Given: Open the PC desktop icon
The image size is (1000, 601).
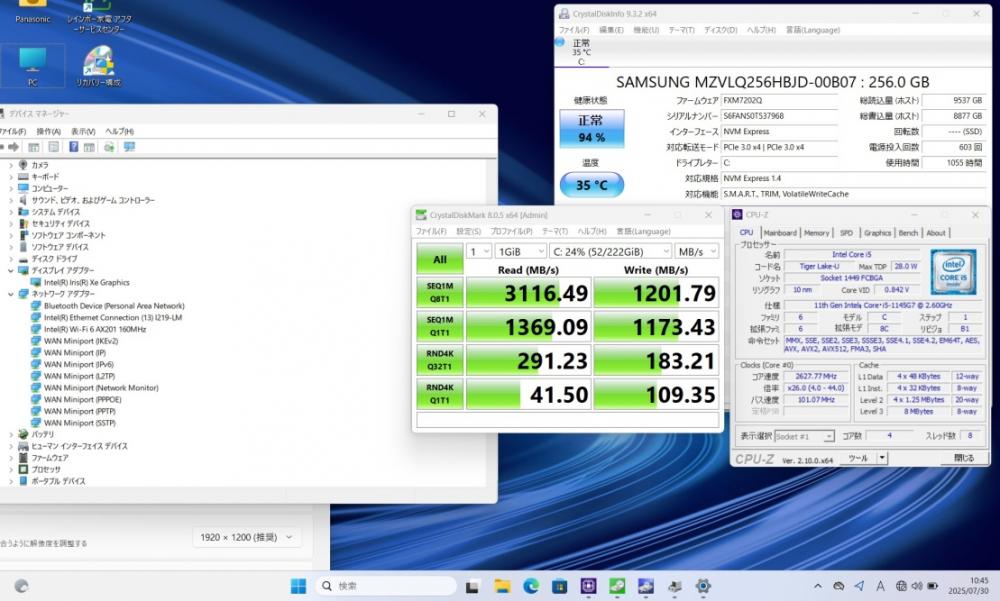Looking at the screenshot, I should coord(33,66).
